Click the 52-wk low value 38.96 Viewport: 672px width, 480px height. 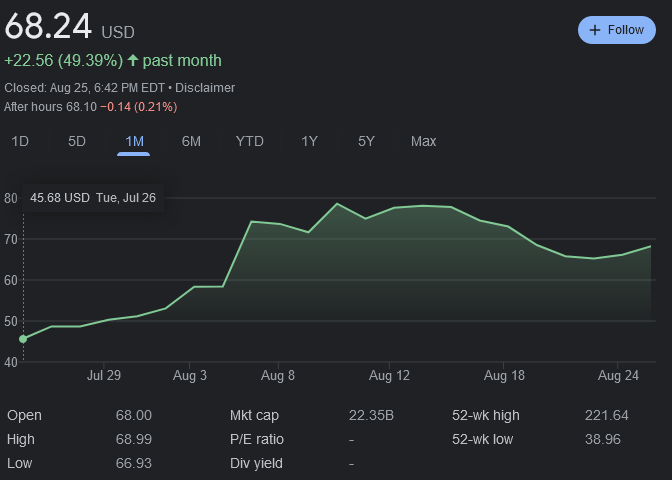tap(603, 439)
